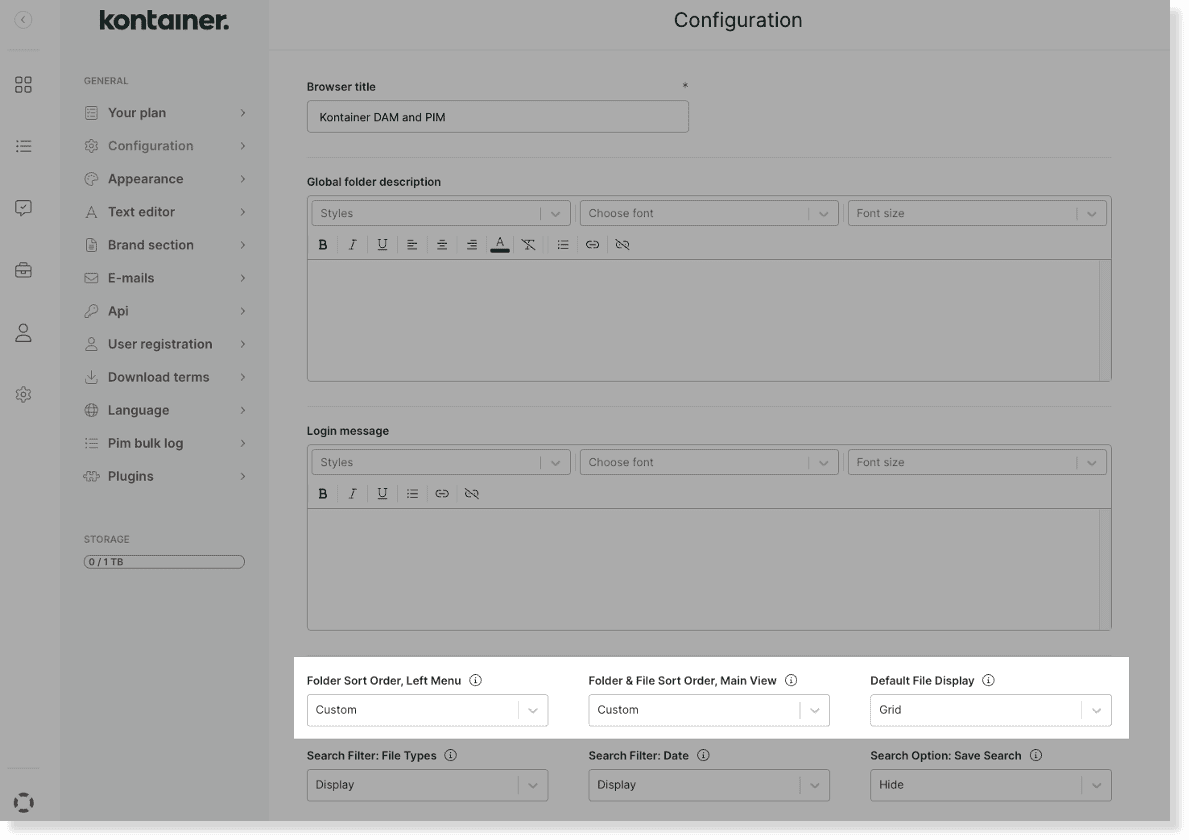Click the help life-ring icon at bottom left
This screenshot has width=1189, height=840.
(23, 802)
